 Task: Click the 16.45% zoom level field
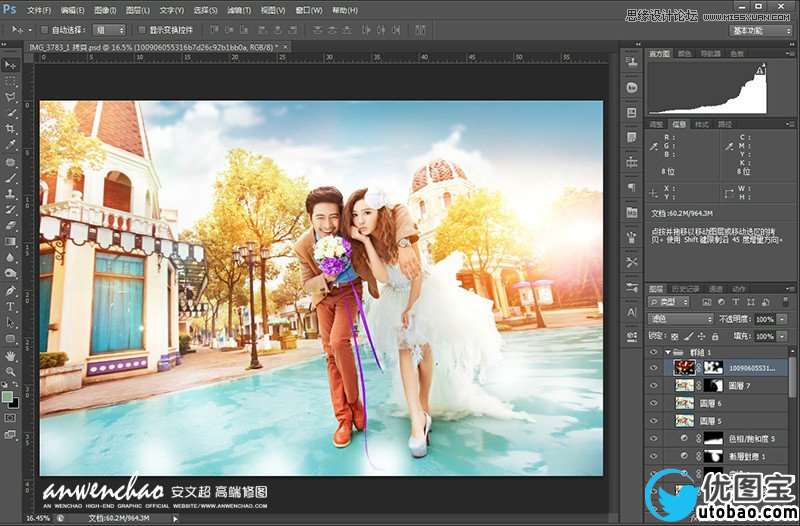(38, 518)
